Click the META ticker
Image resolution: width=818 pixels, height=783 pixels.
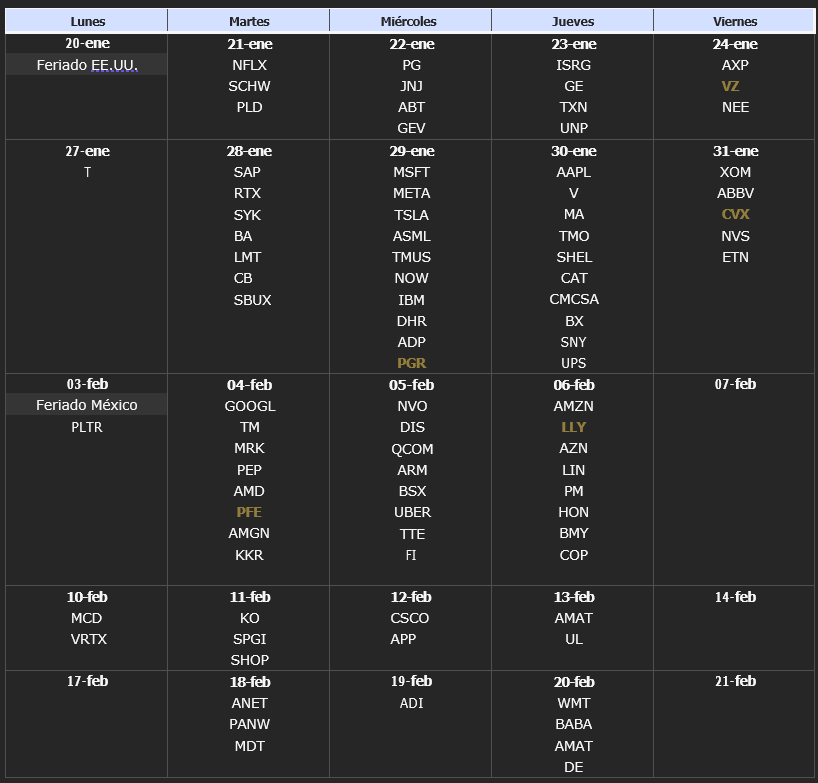[x=412, y=193]
